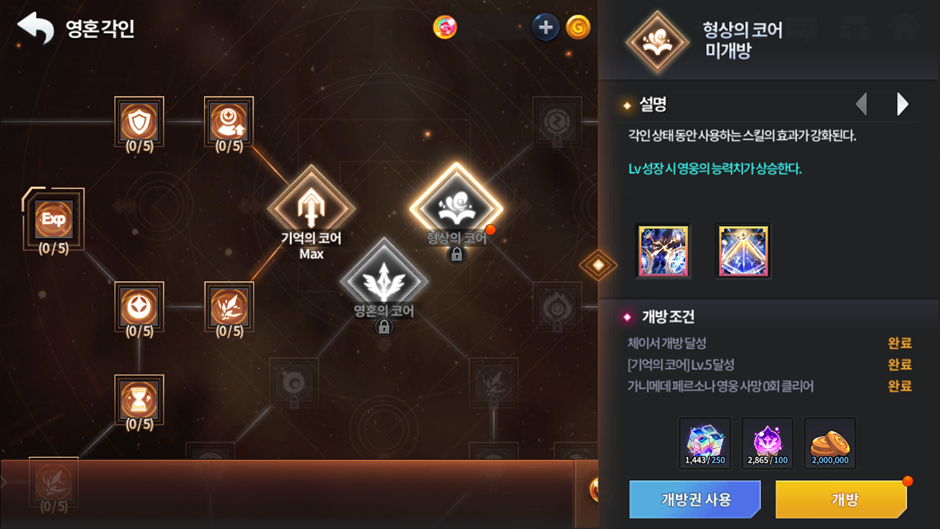Select the star circle skill node
Viewport: 940px width, 529px height.
coord(139,307)
